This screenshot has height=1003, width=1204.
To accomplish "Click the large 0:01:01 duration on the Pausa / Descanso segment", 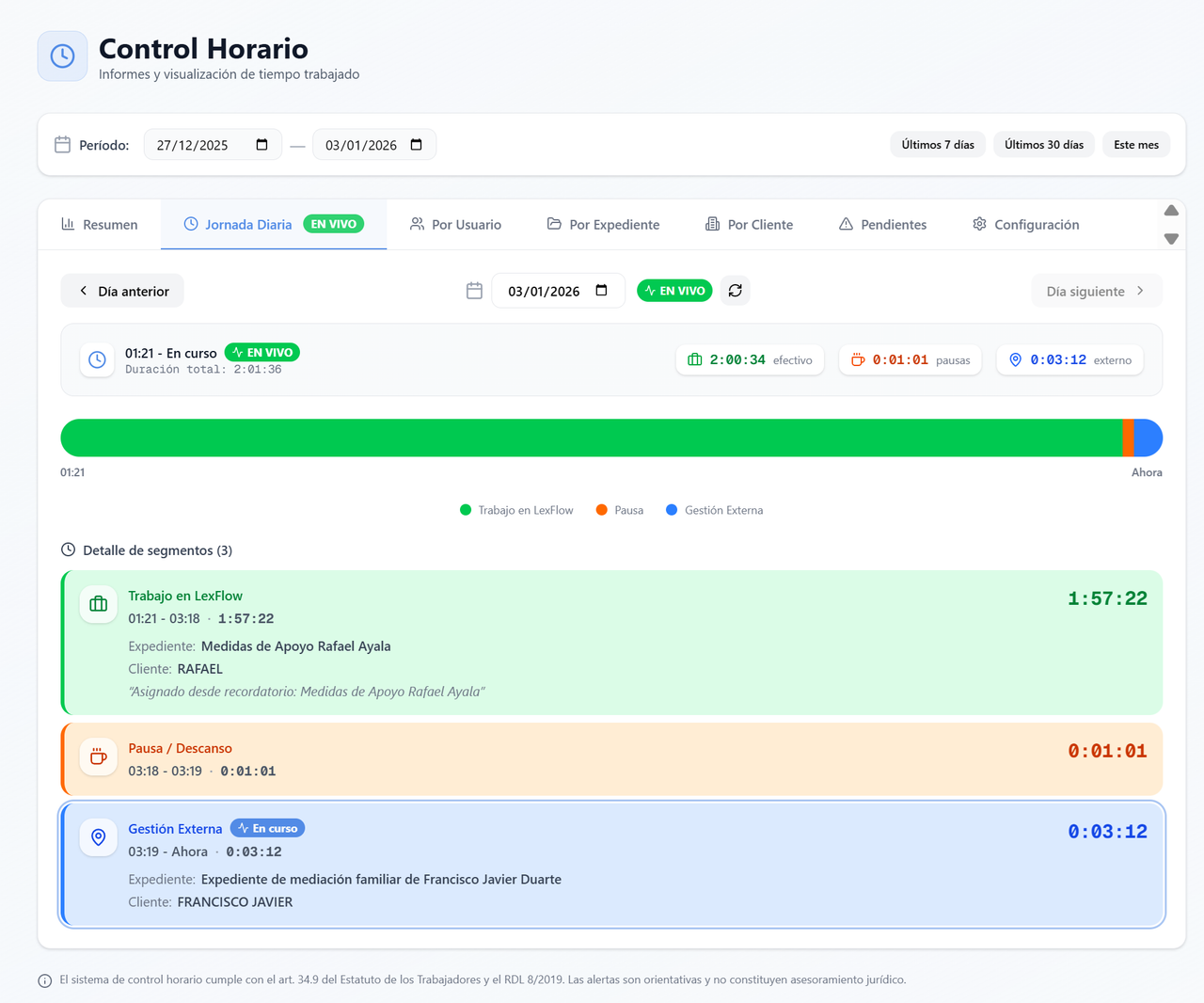I will (1107, 751).
